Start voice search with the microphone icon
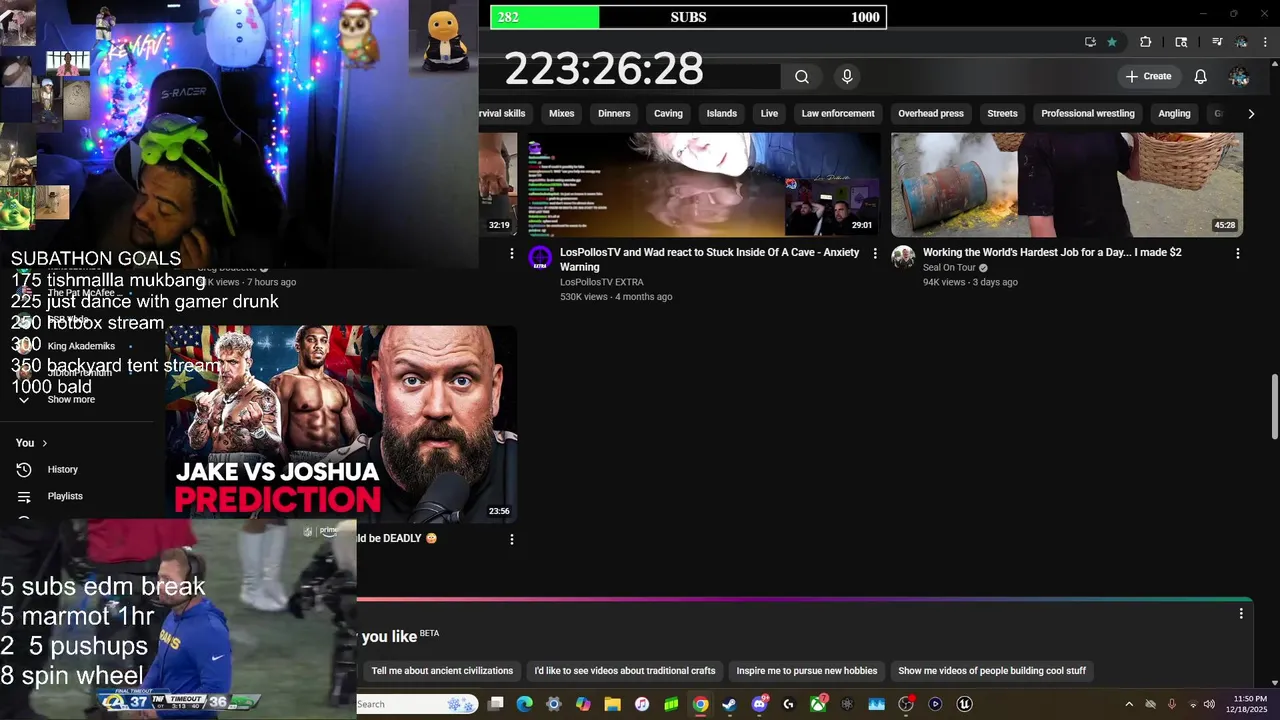The width and height of the screenshot is (1280, 720). click(x=847, y=76)
